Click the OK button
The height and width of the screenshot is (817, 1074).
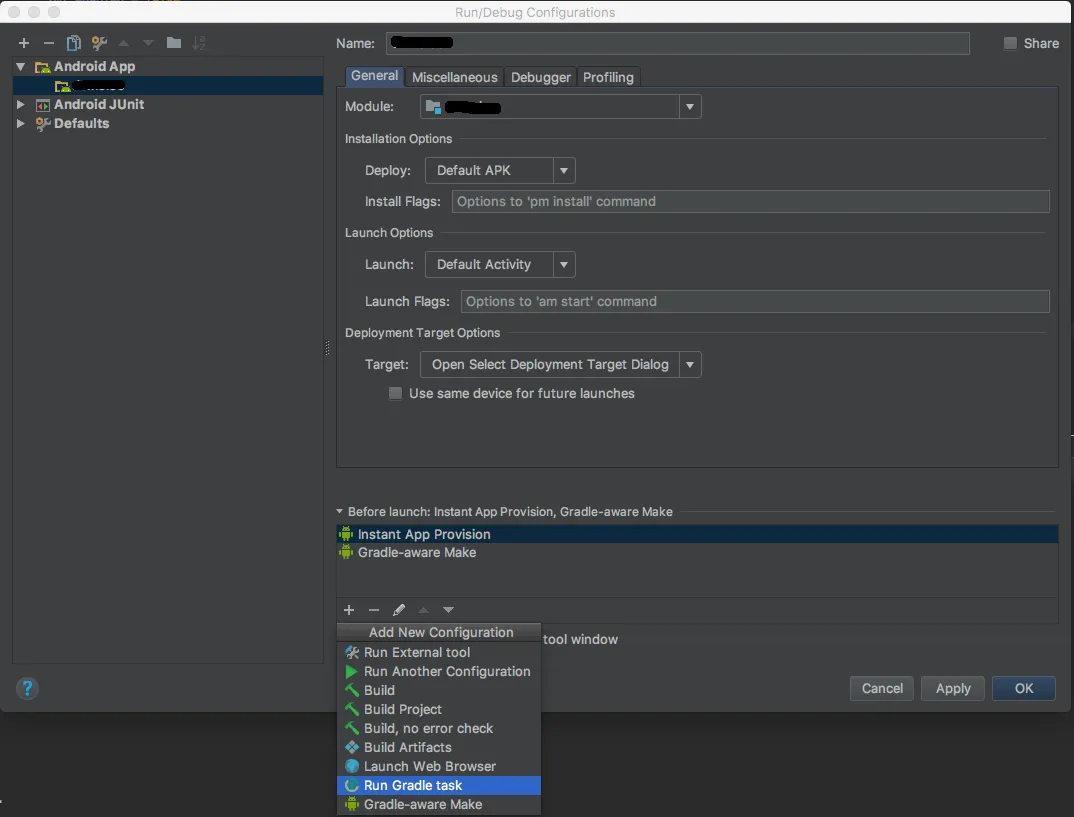tap(1024, 688)
